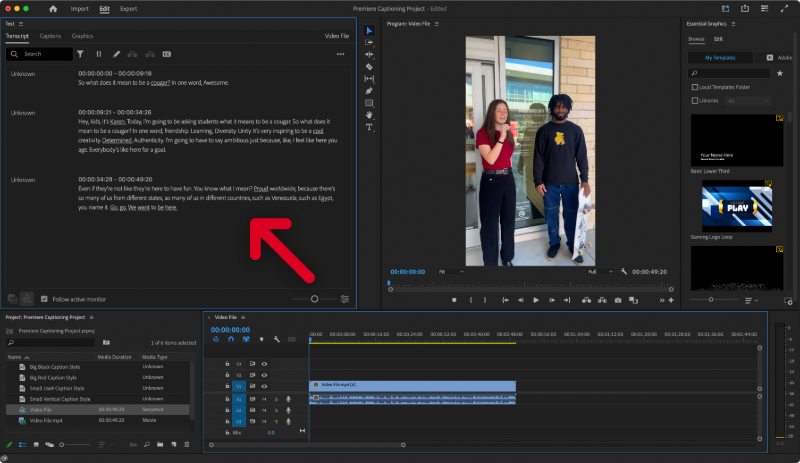
Task: Open the Fit zoom level dropdown
Action: pos(452,271)
